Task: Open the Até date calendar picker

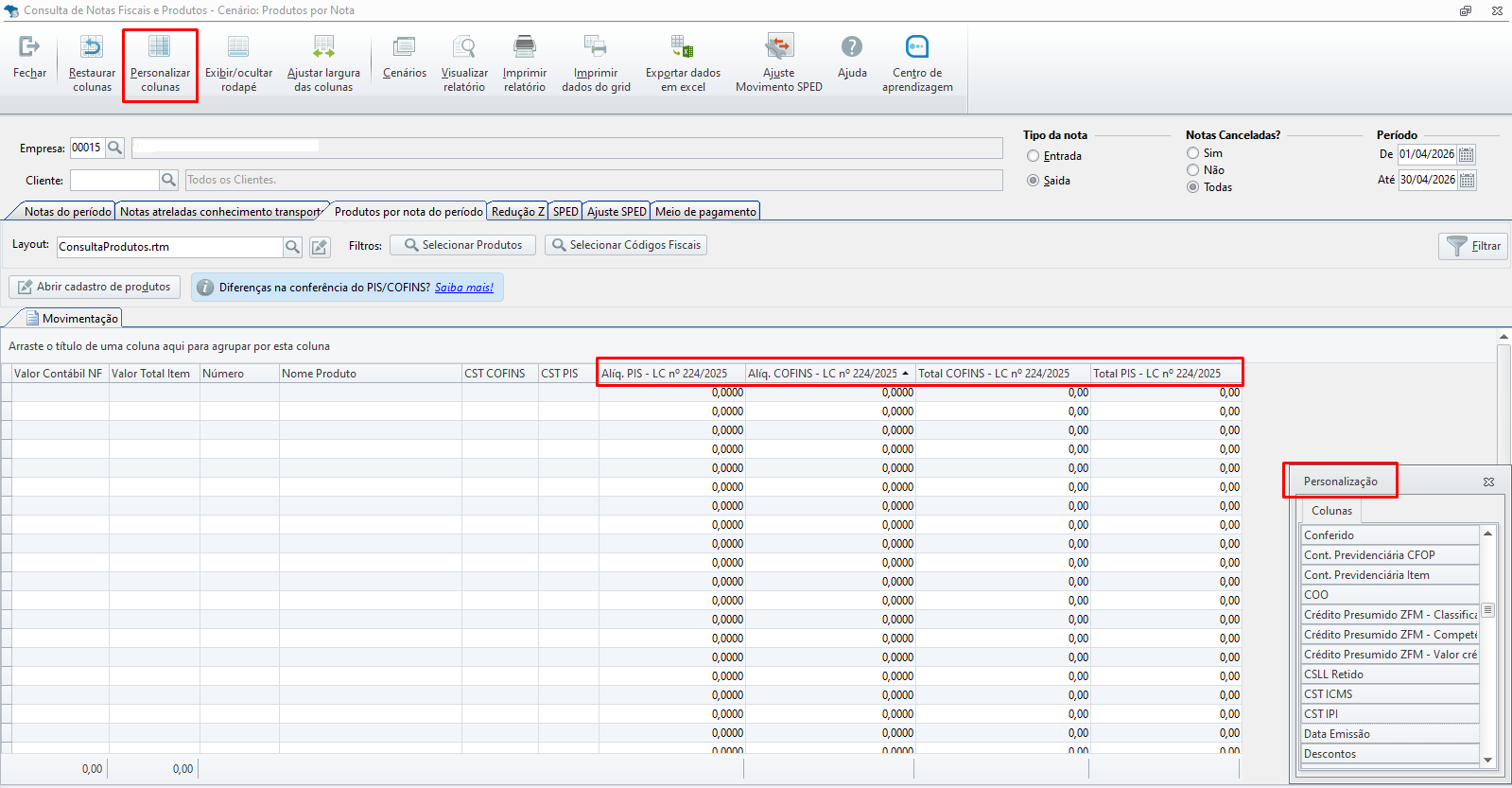Action: click(x=1467, y=180)
